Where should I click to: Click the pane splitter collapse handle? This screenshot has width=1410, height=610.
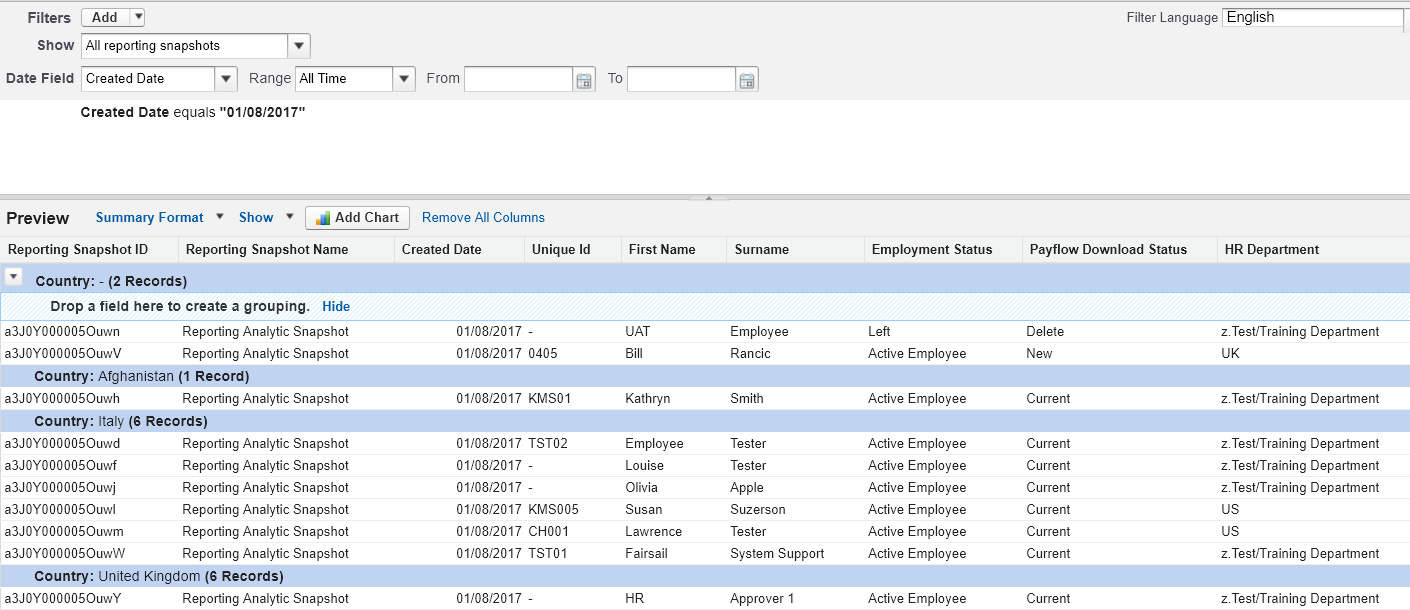[x=708, y=198]
